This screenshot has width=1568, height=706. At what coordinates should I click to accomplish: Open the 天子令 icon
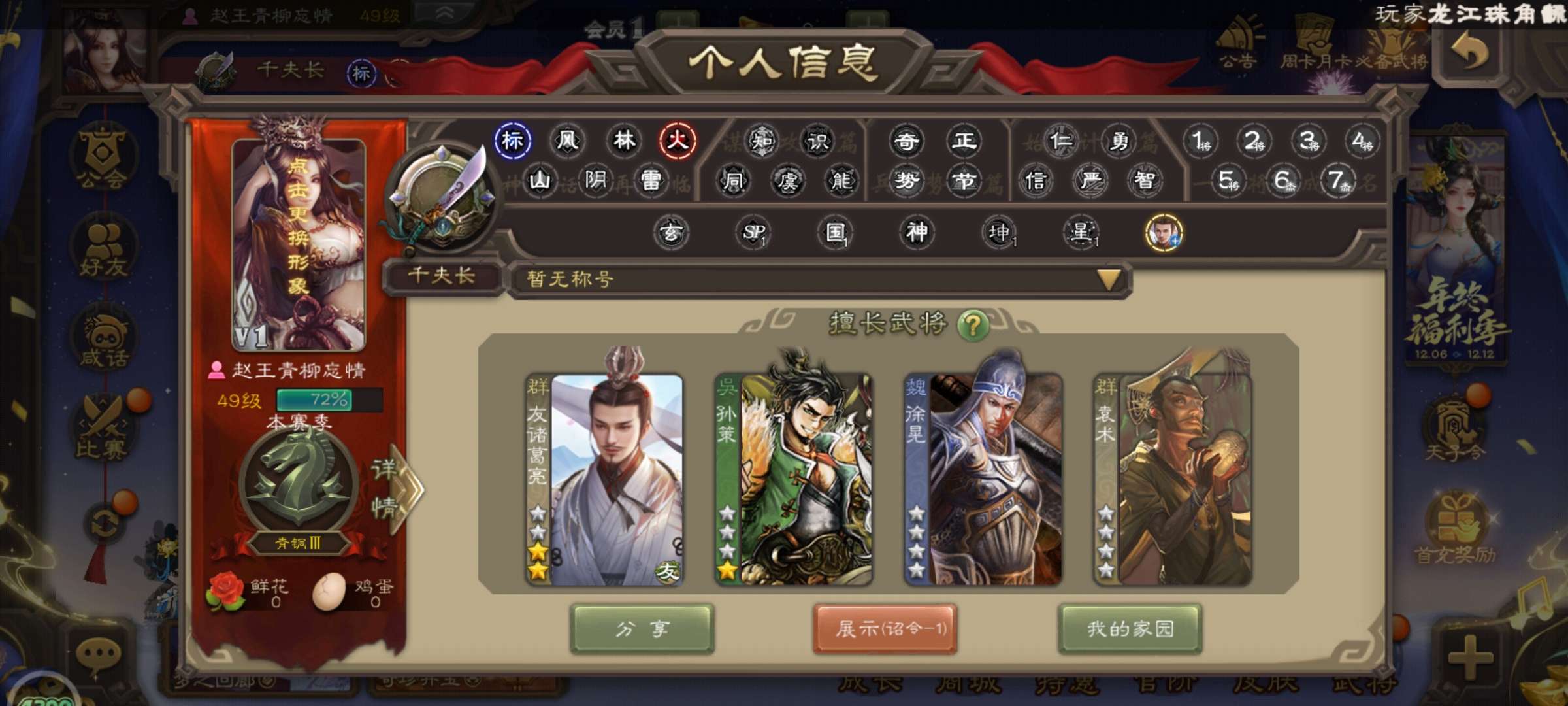[x=1455, y=428]
